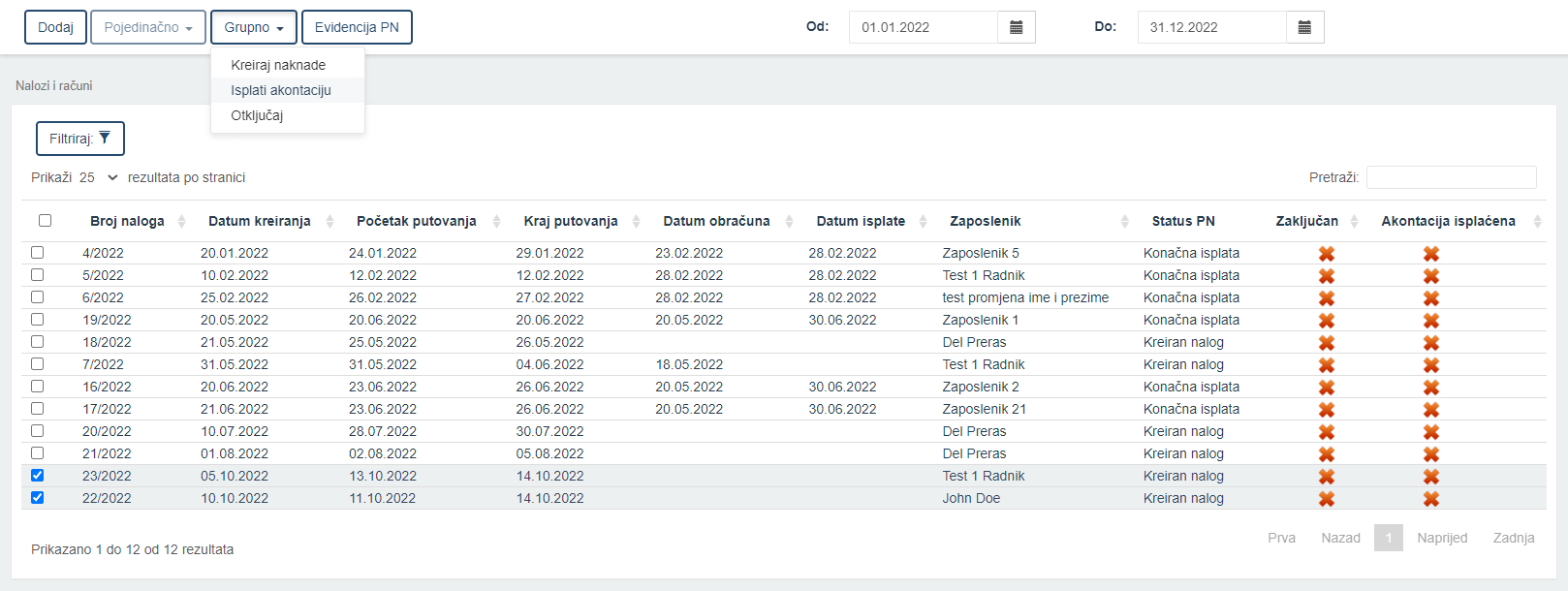The width and height of the screenshot is (1568, 591).
Task: Sort by Kraj putovanja column
Action: (636, 222)
